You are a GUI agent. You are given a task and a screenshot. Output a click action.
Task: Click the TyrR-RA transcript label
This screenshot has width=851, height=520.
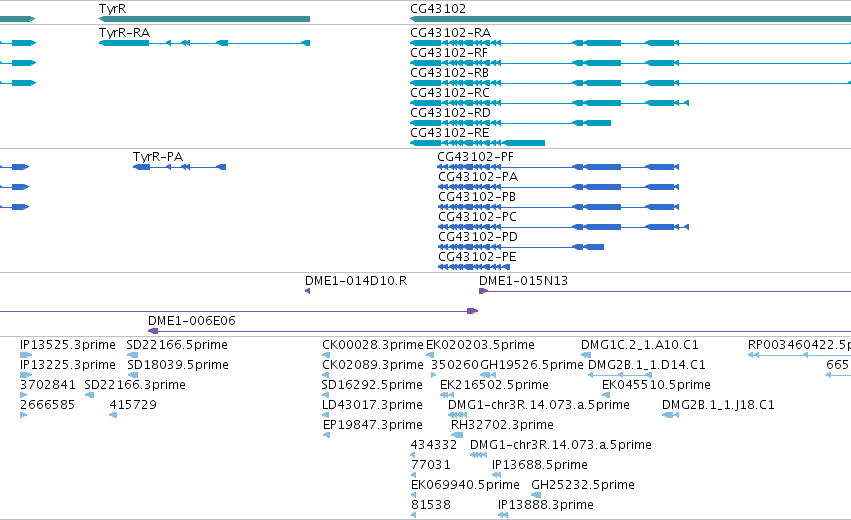tap(124, 33)
